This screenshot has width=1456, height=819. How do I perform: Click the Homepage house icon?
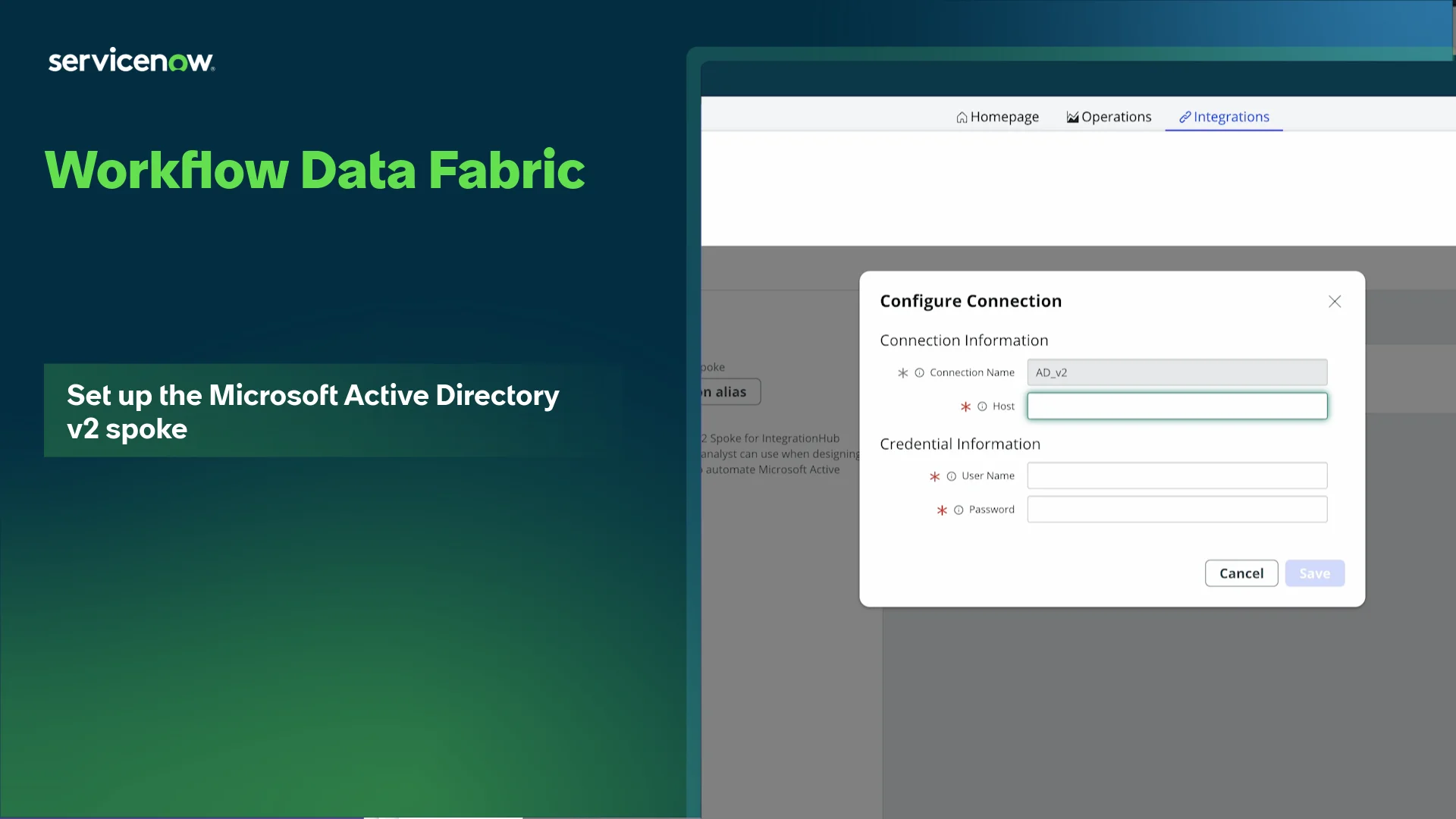click(962, 118)
